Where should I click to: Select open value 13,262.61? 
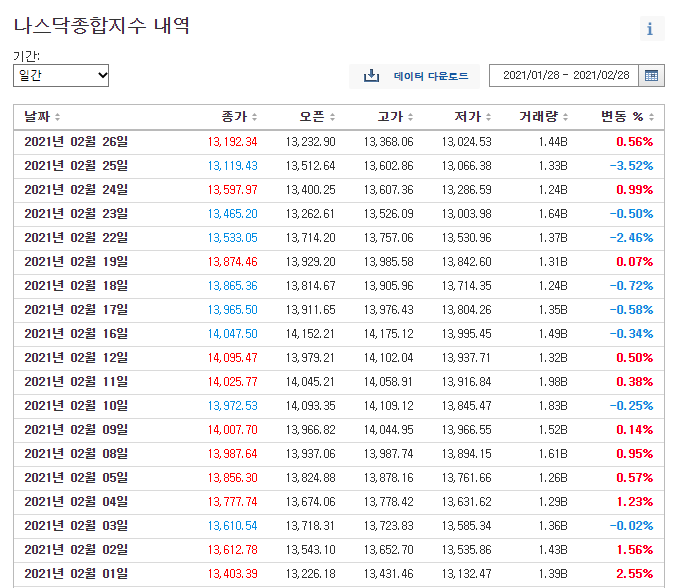coord(310,214)
